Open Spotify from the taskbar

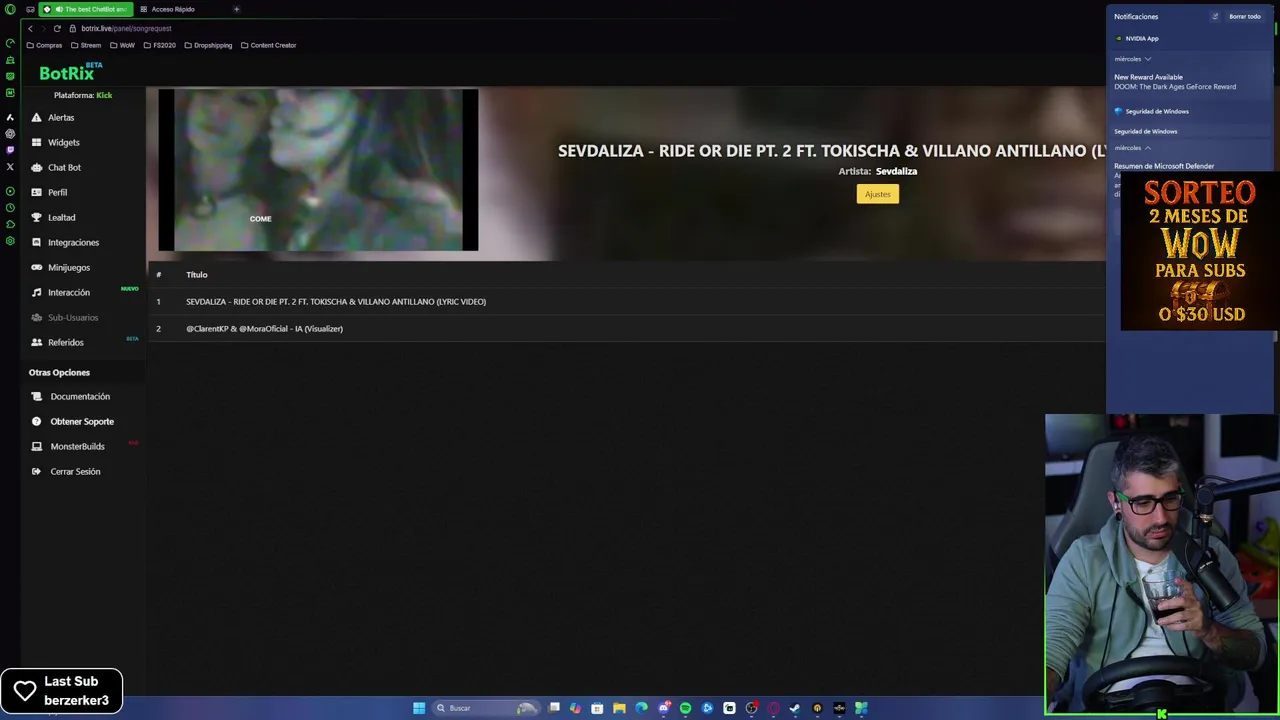(685, 708)
